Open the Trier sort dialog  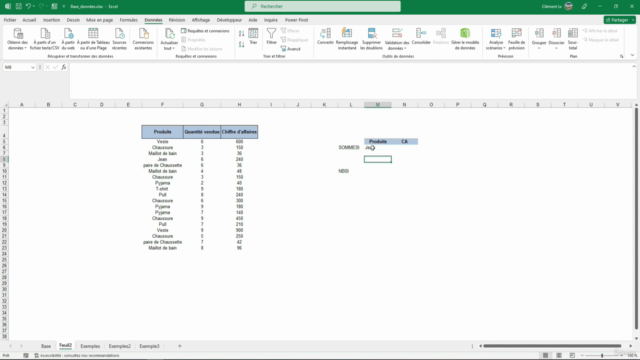point(253,37)
